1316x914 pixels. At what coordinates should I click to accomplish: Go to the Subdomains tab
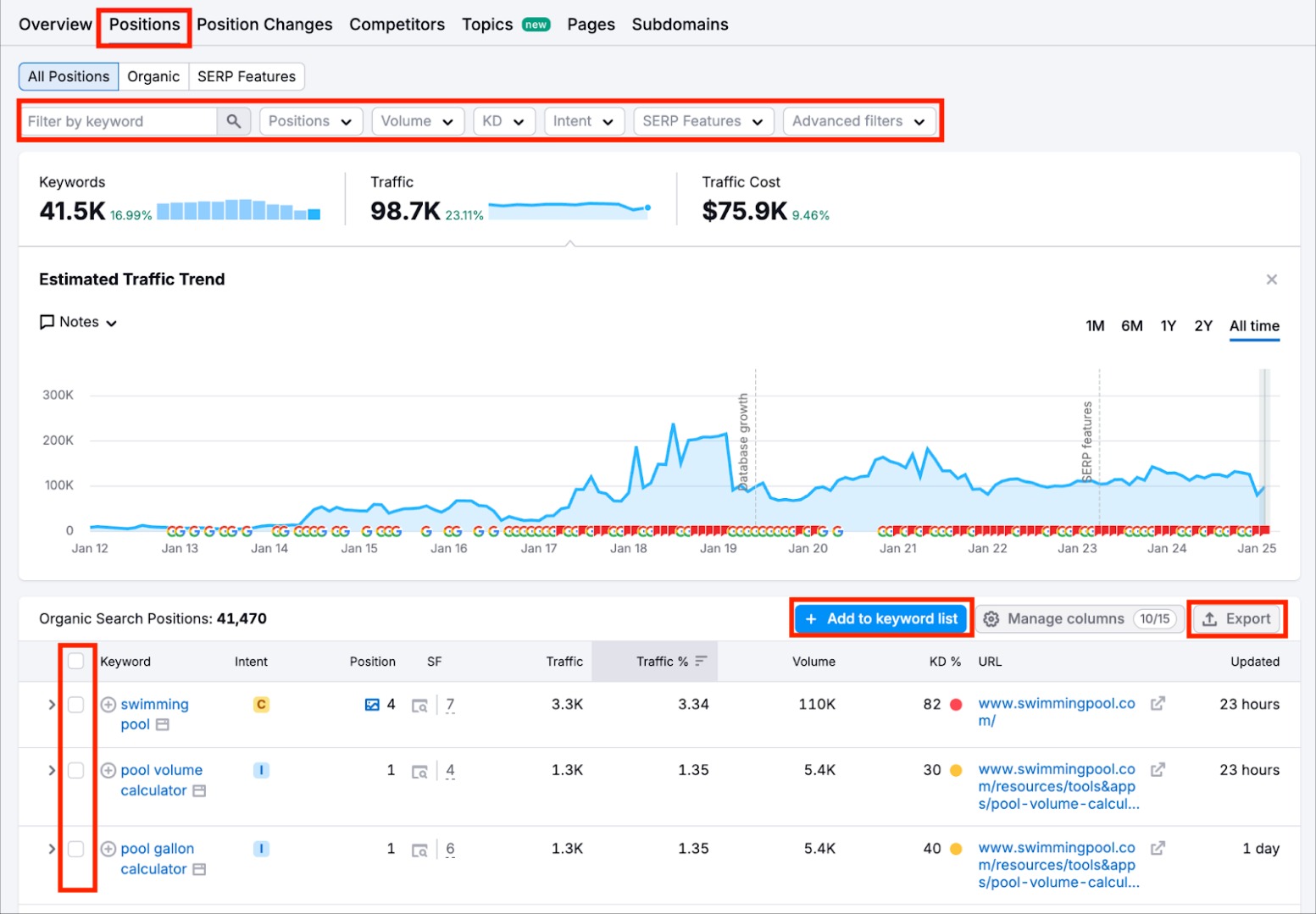click(680, 25)
